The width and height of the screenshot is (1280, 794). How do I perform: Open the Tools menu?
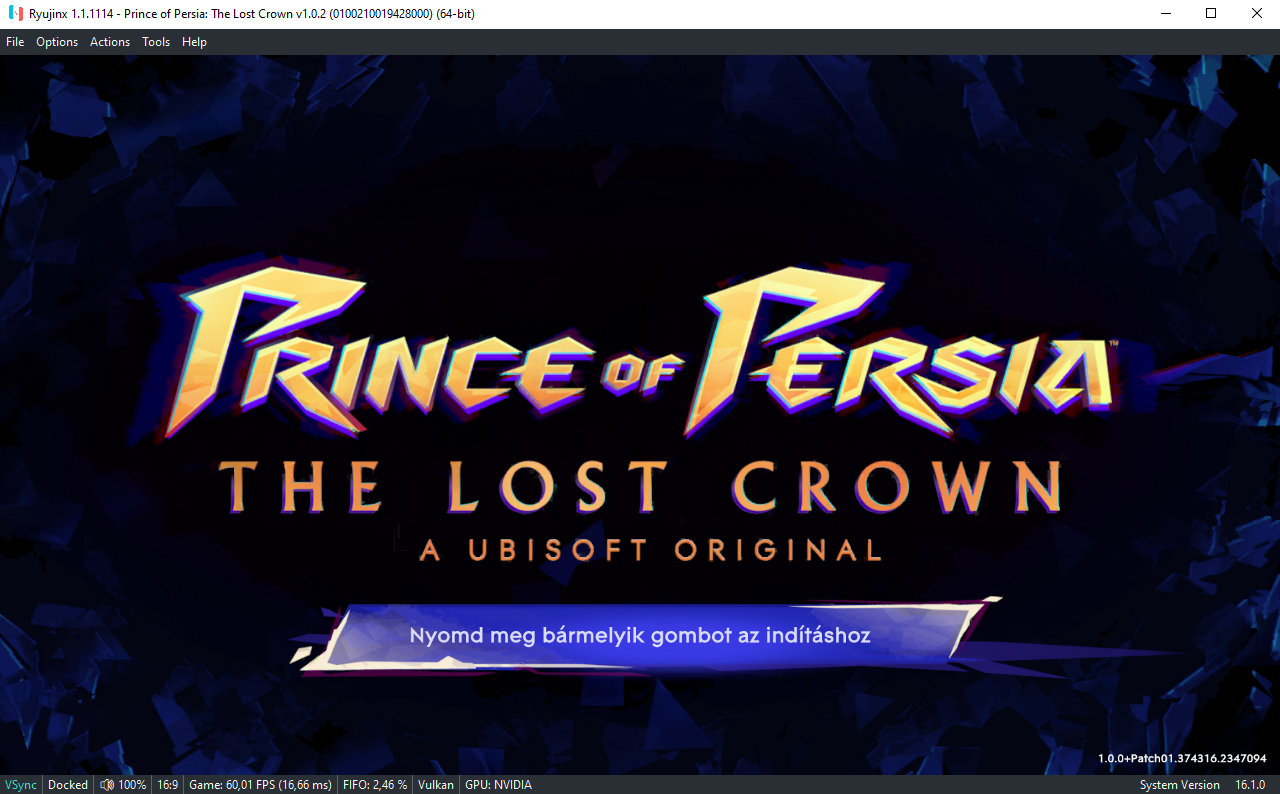point(156,42)
